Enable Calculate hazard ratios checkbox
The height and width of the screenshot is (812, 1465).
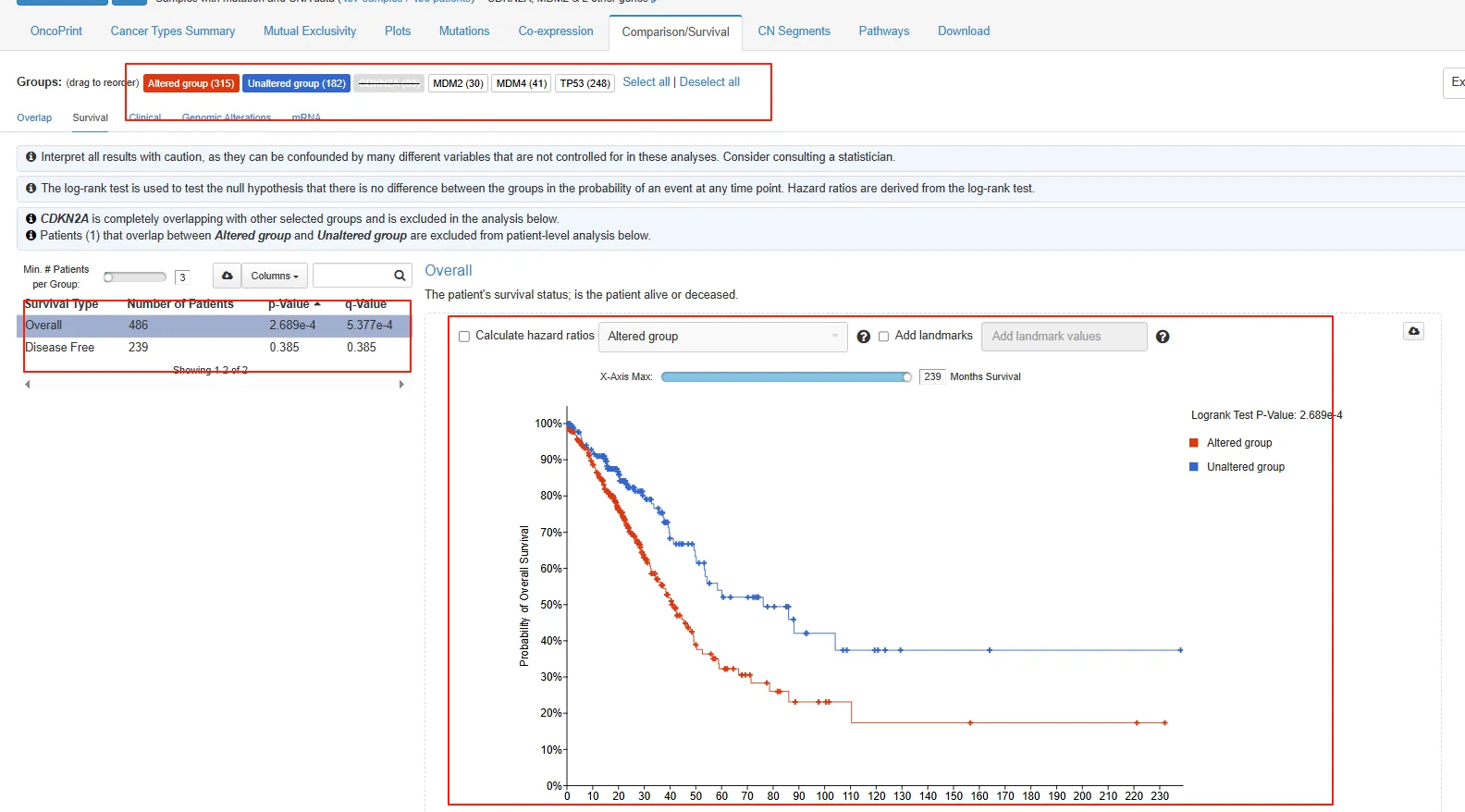click(x=464, y=337)
